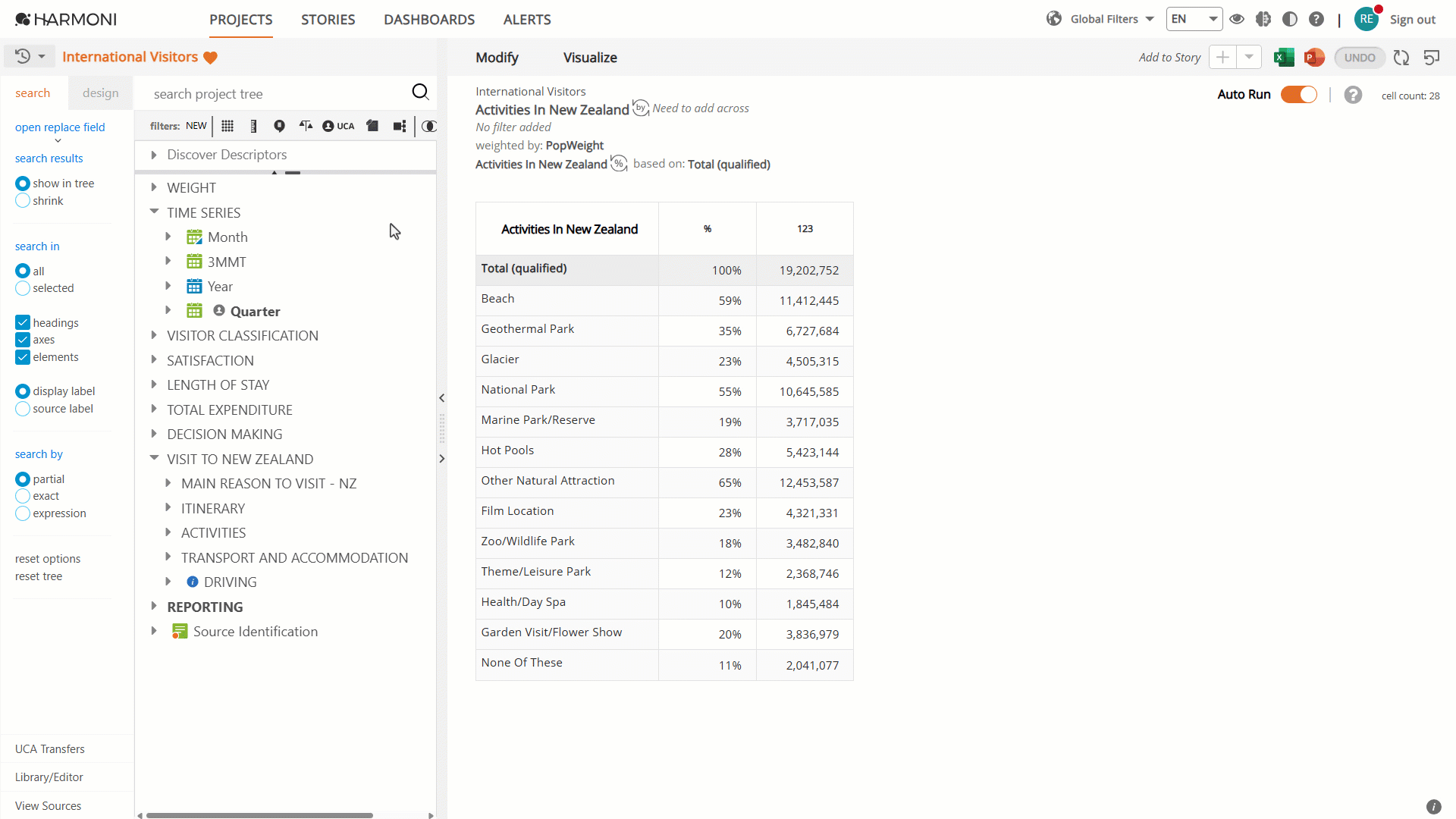This screenshot has height=819, width=1456.
Task: Click the 'by' icon next to title
Action: [641, 108]
